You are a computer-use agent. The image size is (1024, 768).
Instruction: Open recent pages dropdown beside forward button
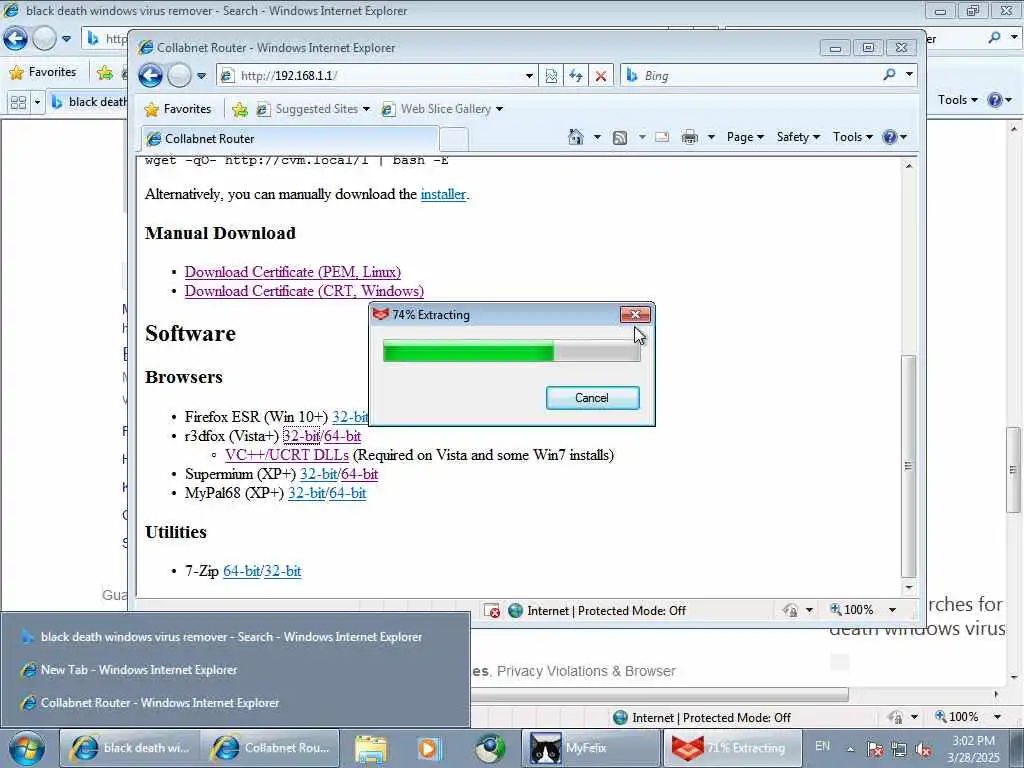201,76
